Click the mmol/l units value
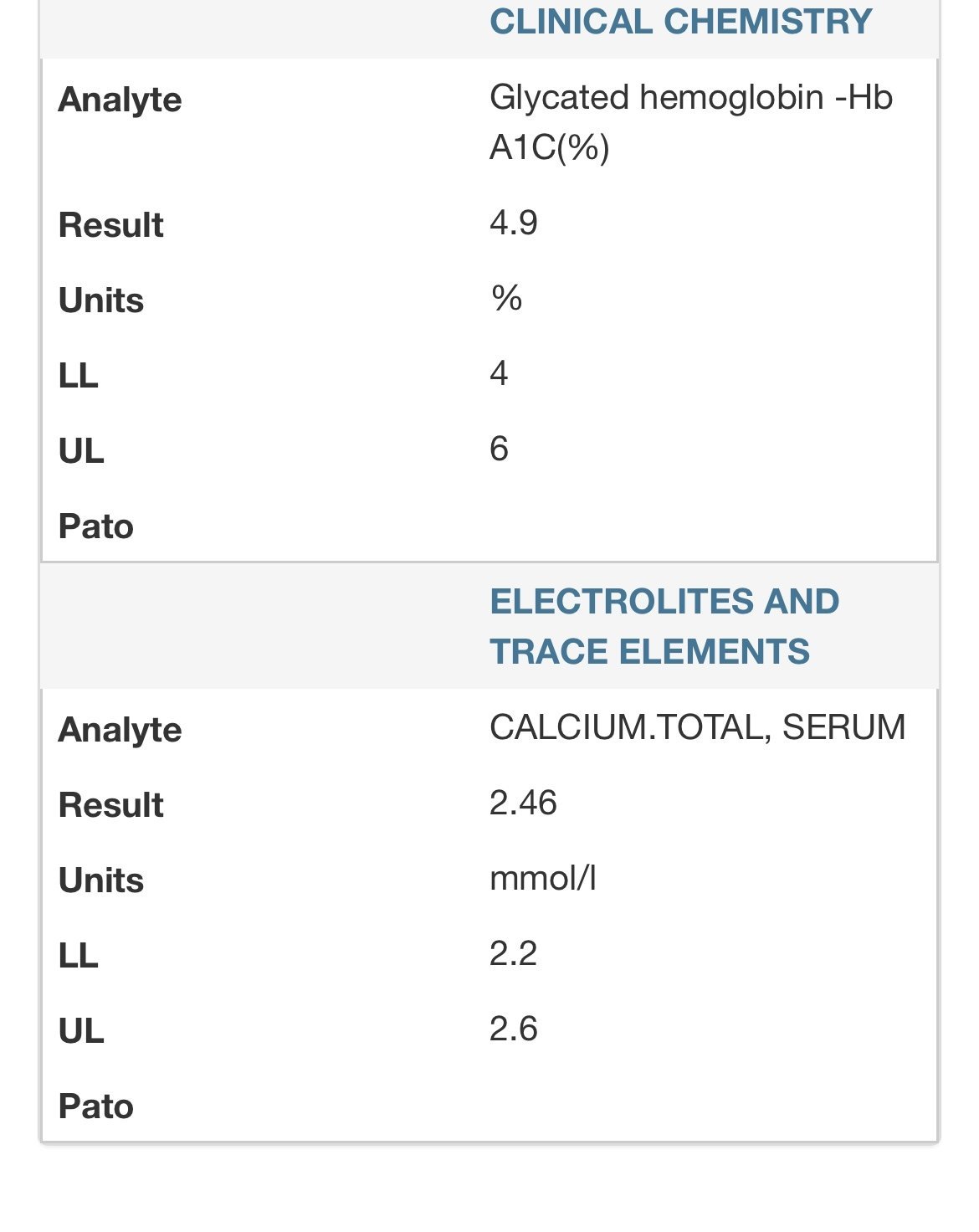Screen dimensions: 979x1232 pos(542,878)
